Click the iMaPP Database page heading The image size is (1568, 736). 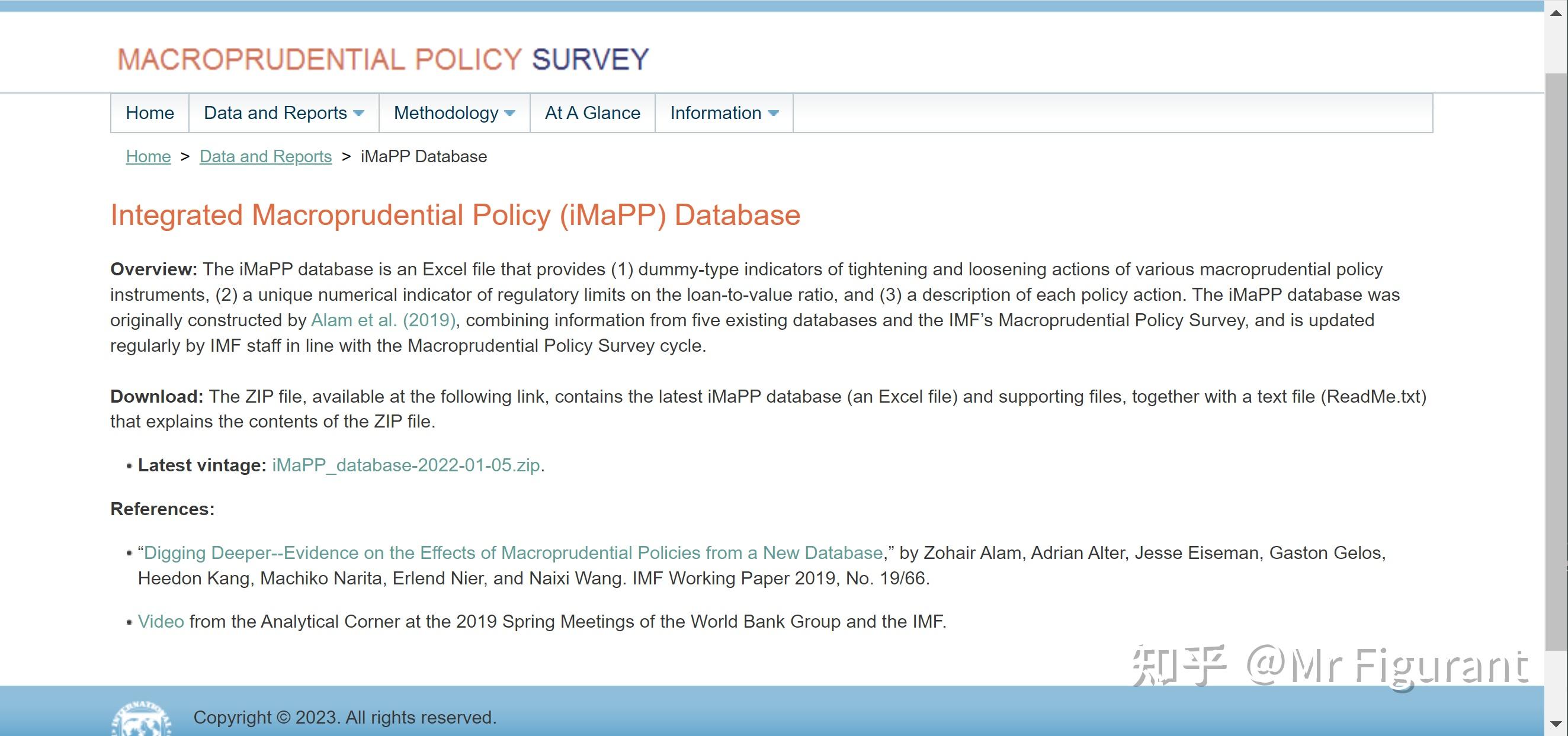[455, 216]
